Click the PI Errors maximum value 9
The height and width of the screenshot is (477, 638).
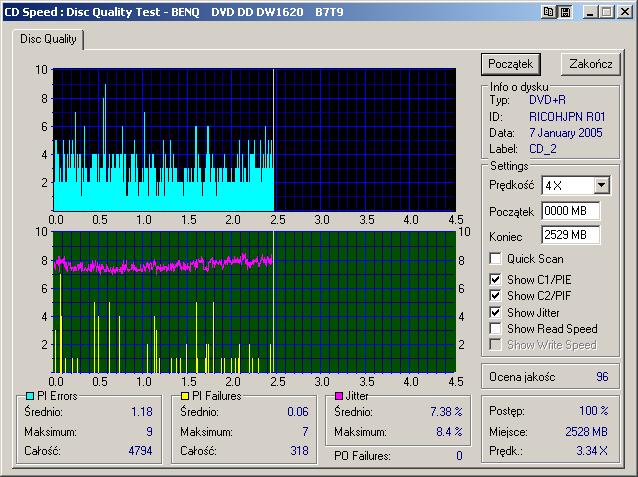point(149,431)
